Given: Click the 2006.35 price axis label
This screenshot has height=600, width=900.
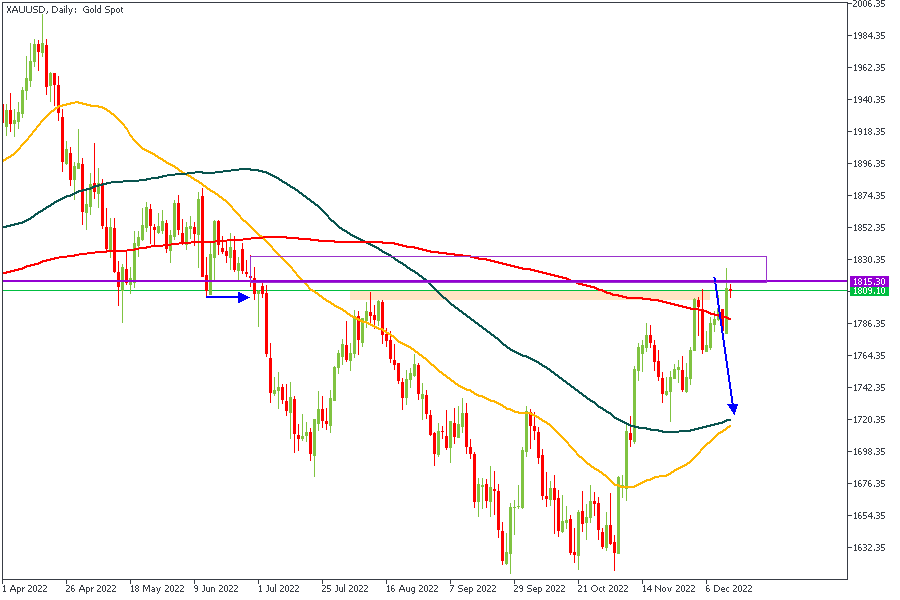Looking at the screenshot, I should click(x=867, y=4).
